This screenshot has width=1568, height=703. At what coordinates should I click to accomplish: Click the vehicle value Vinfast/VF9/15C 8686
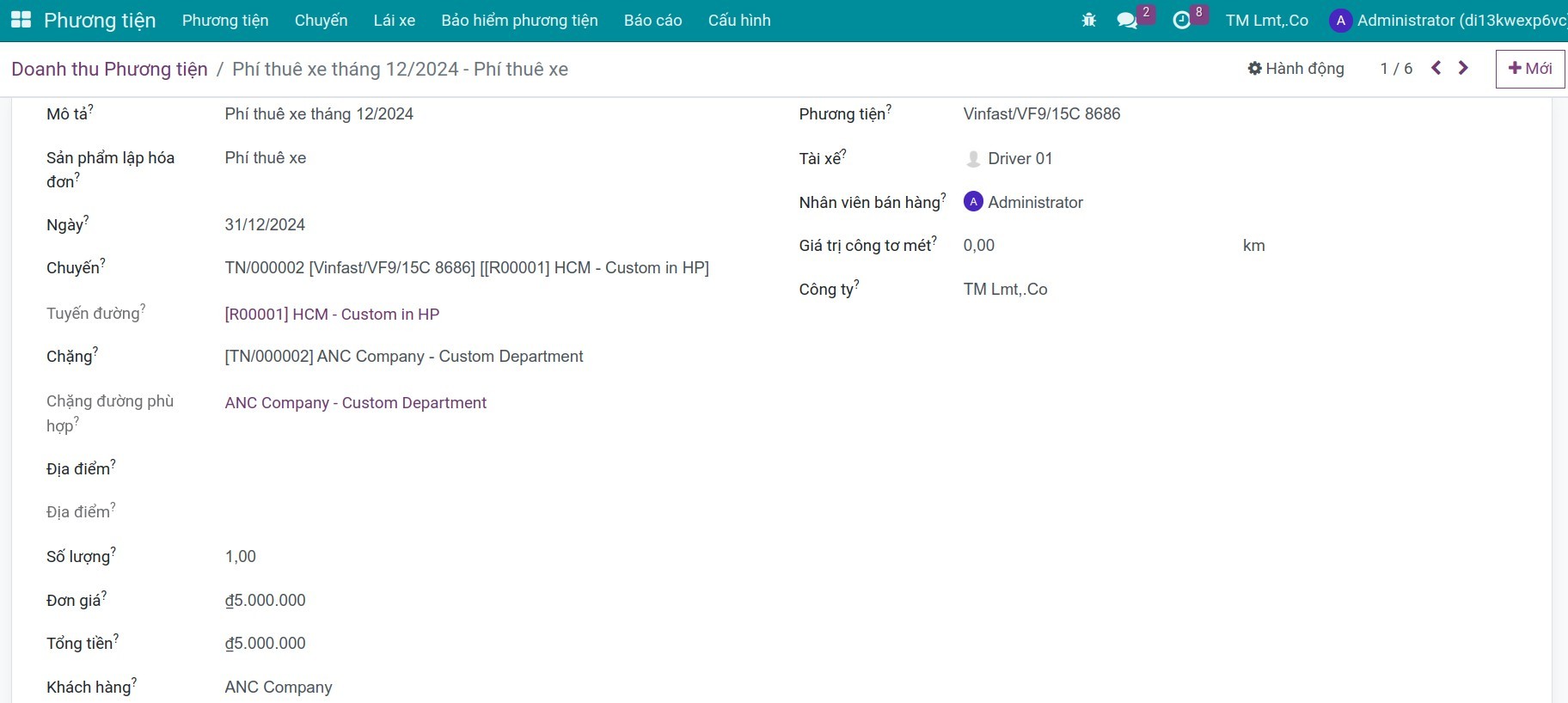coord(1042,114)
